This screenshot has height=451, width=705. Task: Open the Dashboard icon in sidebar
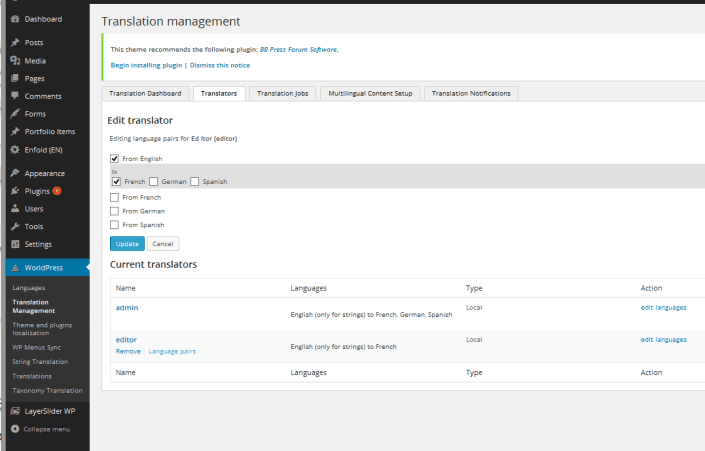coord(15,19)
